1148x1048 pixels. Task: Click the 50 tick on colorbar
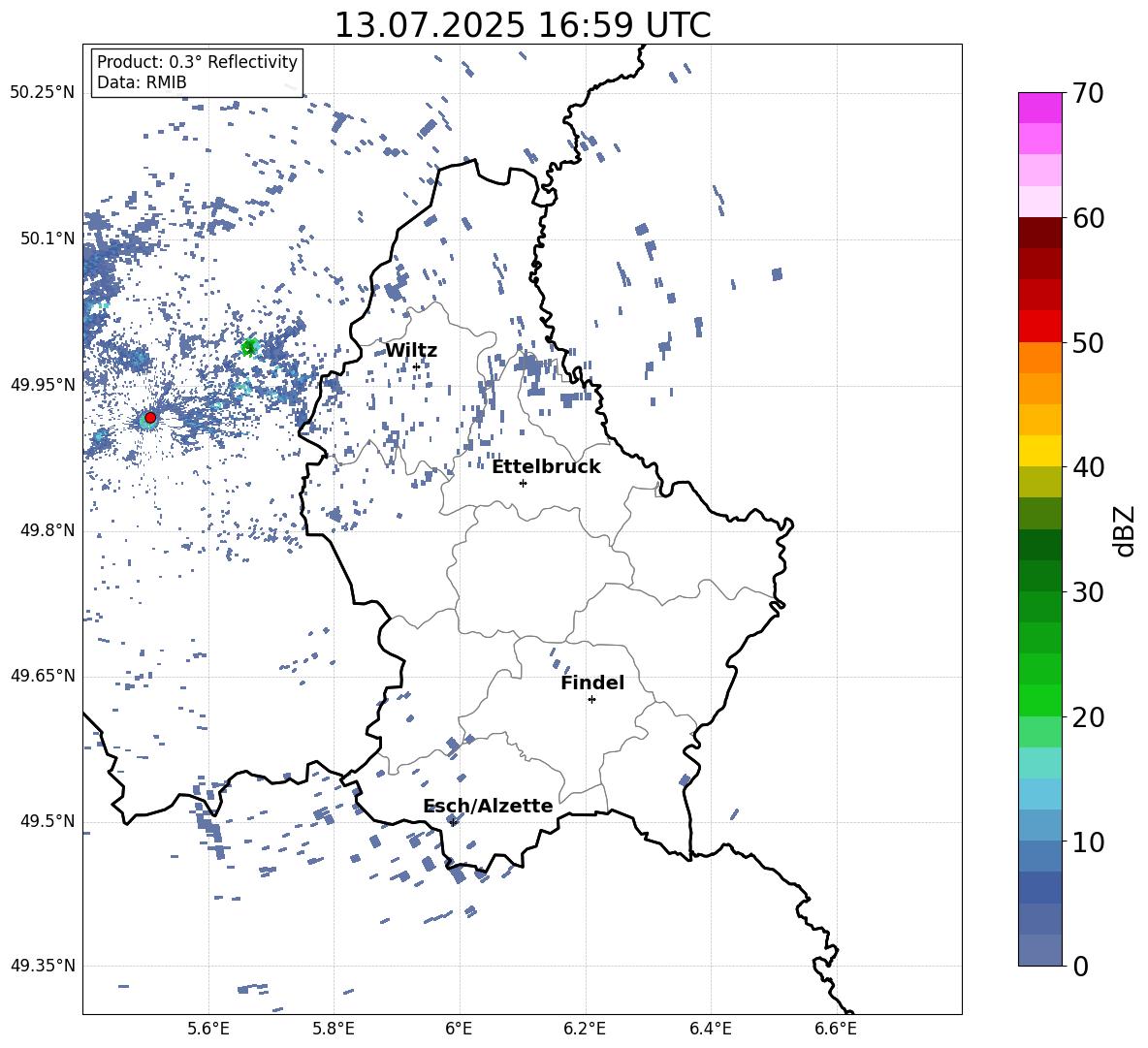1089,342
